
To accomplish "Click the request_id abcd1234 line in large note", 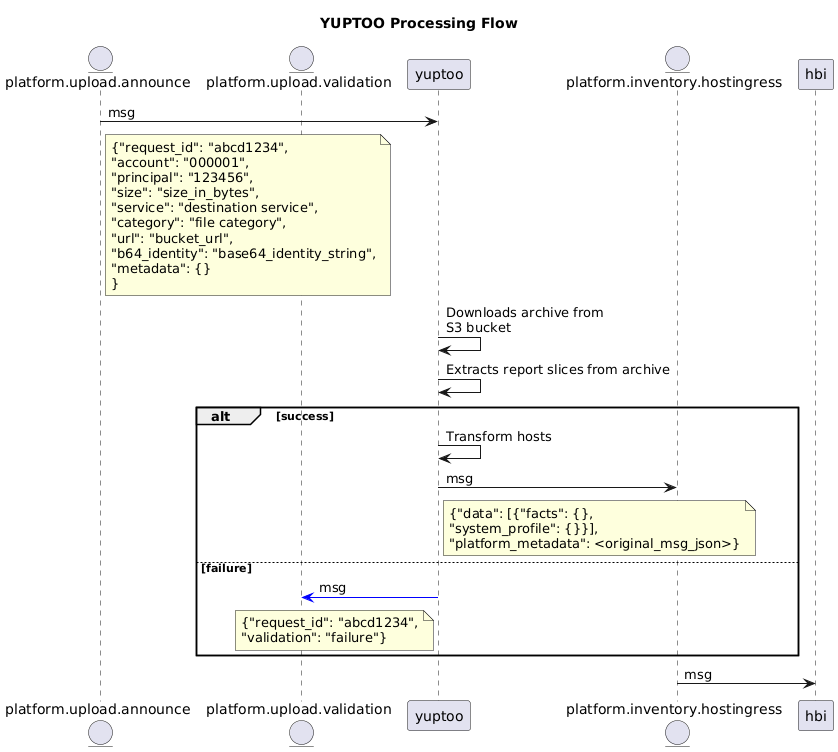I will pos(200,148).
